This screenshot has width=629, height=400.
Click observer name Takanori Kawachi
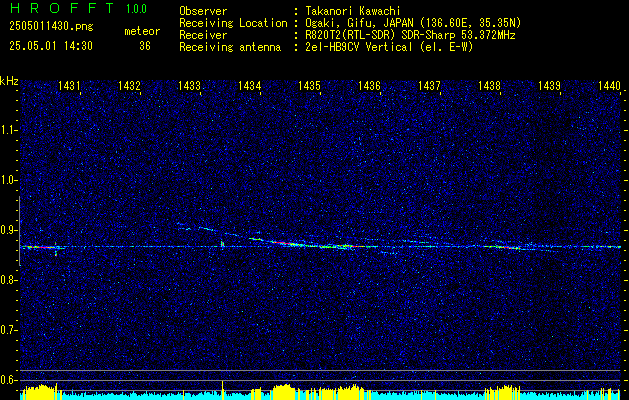pos(353,11)
